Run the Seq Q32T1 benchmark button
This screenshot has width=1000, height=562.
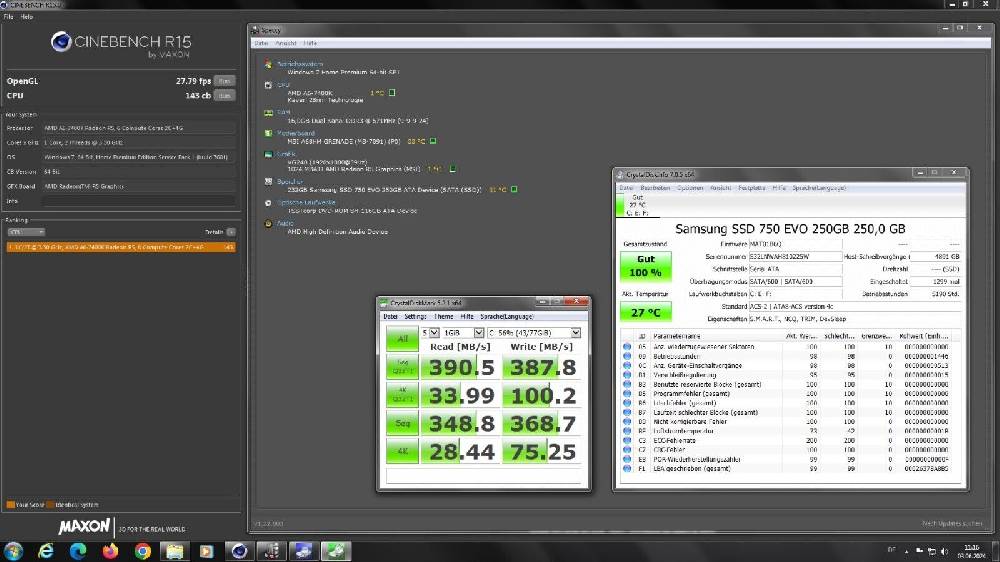pos(402,367)
